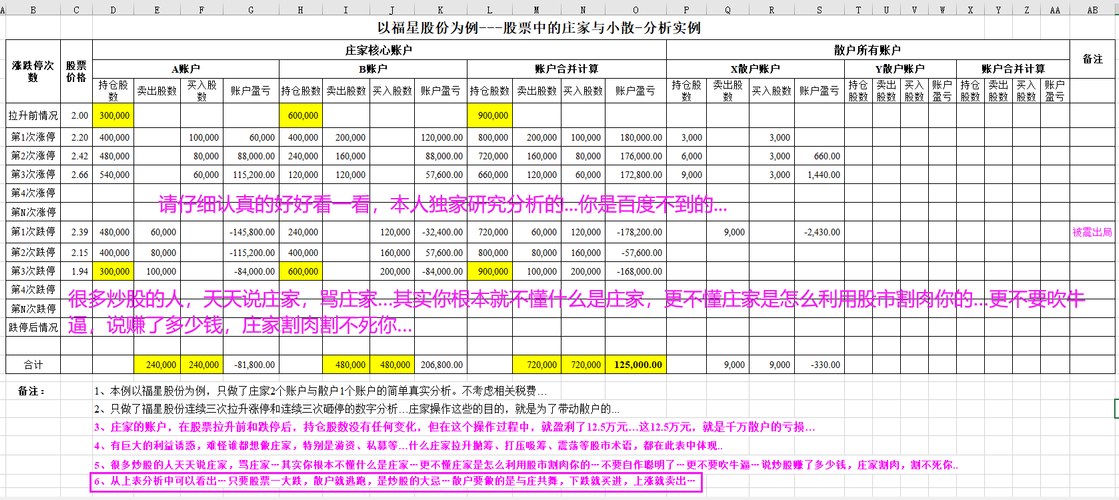
Task: Select the 'B账户' header cell
Action: pos(373,69)
